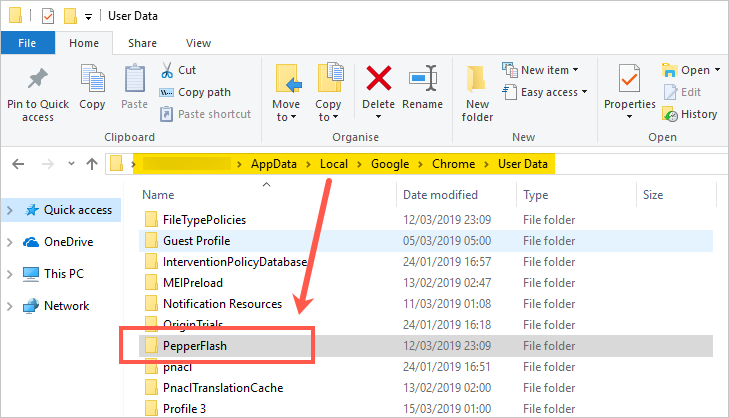The image size is (729, 418).
Task: Expand the Move to dropdown
Action: click(x=285, y=117)
